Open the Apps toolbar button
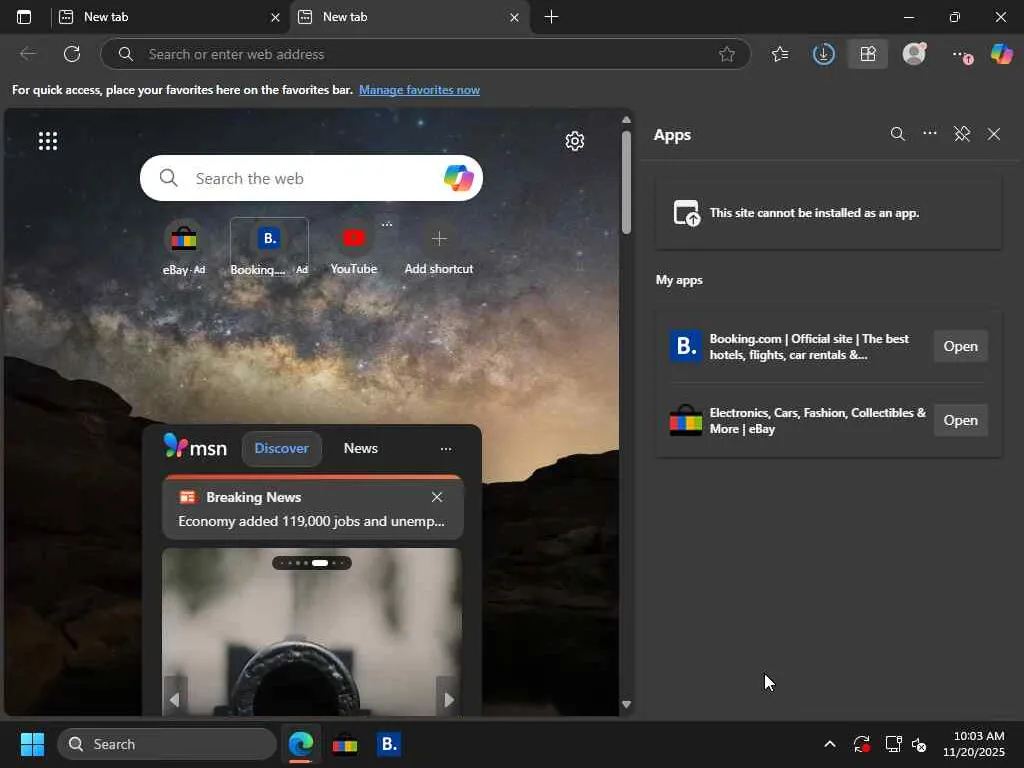Screen dimensions: 1024x768 [867, 54]
